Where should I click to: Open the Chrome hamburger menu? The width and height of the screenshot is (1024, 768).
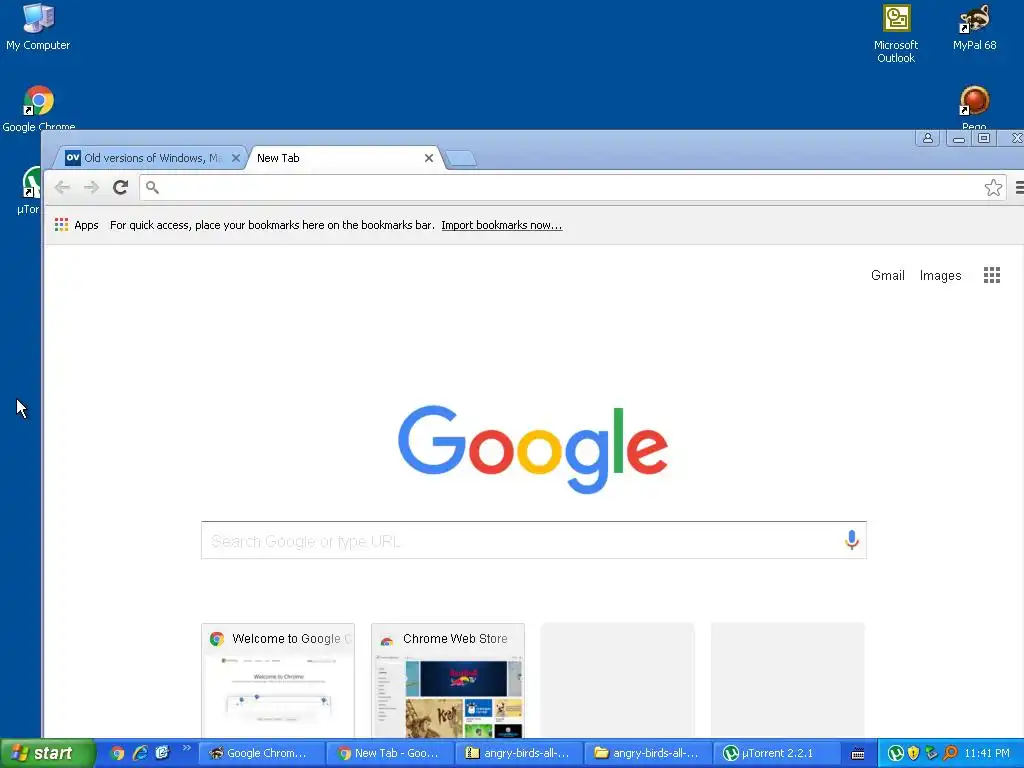(1019, 187)
